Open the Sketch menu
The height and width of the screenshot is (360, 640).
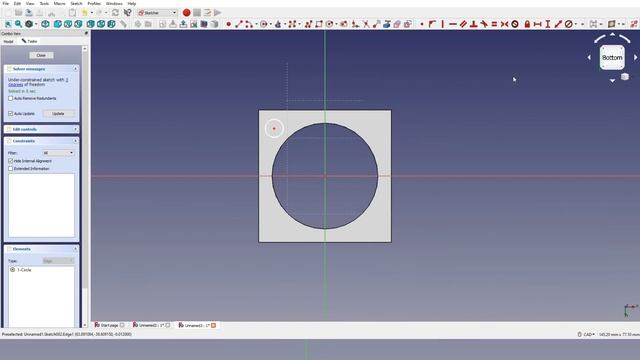pos(76,3)
